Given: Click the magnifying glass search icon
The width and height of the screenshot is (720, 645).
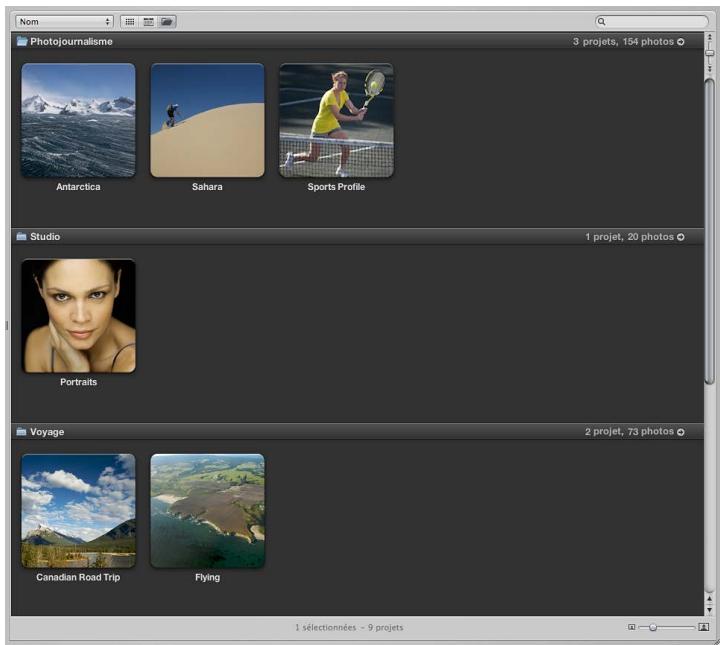Looking at the screenshot, I should [601, 22].
